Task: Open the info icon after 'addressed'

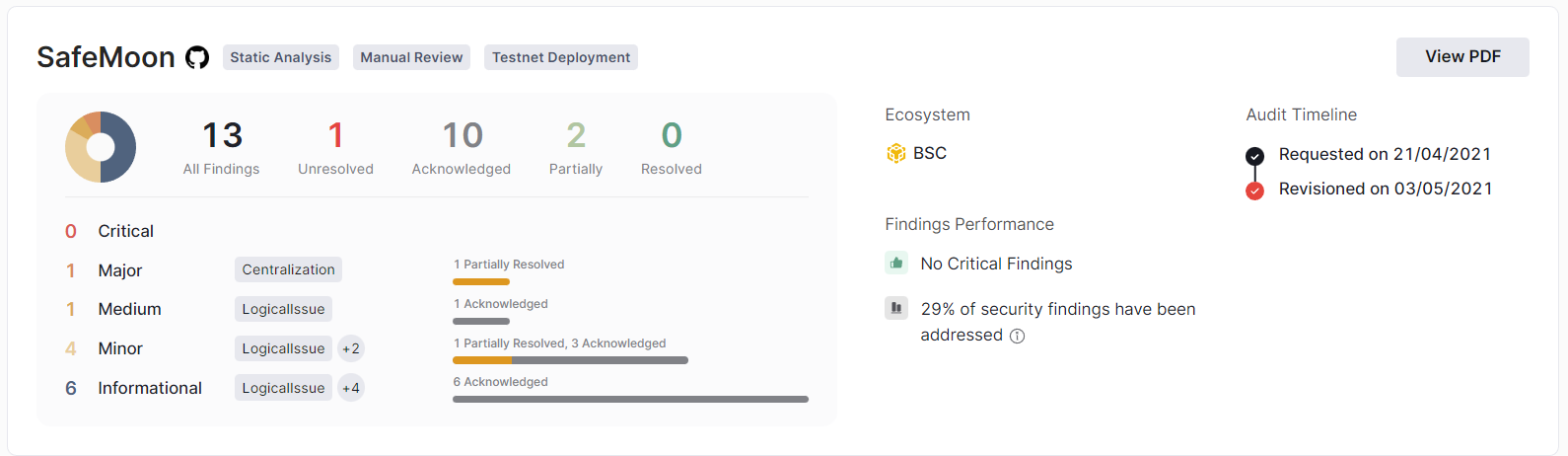Action: tap(1018, 336)
